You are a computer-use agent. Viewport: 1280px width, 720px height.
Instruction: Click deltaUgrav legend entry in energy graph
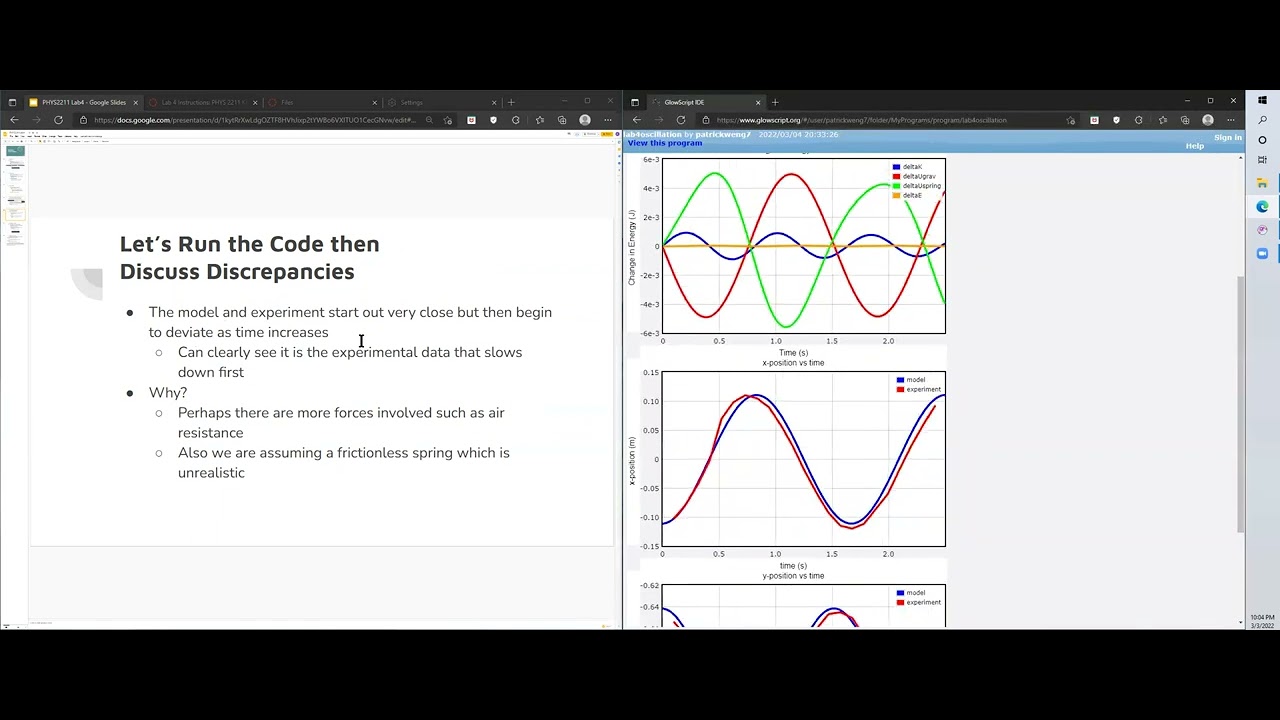(914, 176)
